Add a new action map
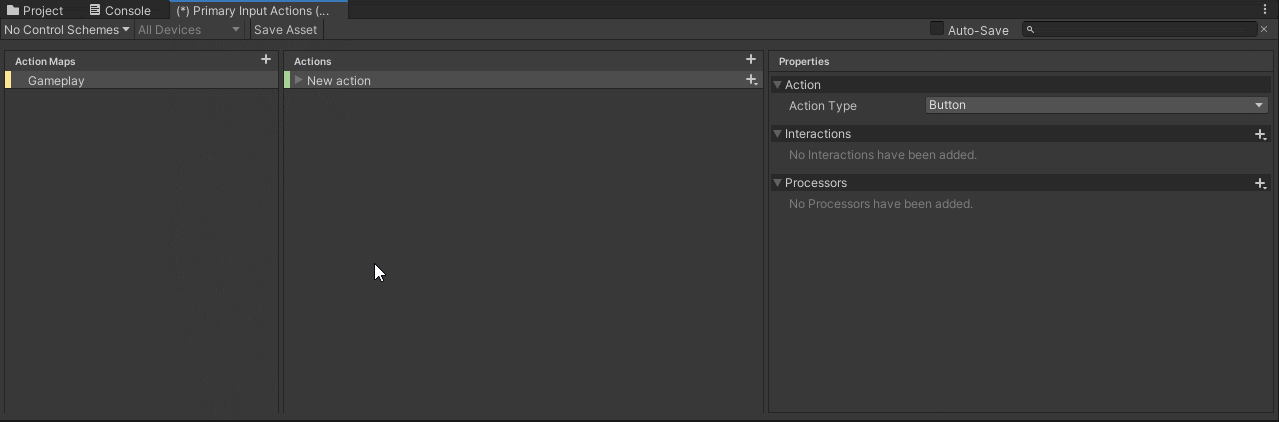The width and height of the screenshot is (1279, 422). (x=266, y=60)
